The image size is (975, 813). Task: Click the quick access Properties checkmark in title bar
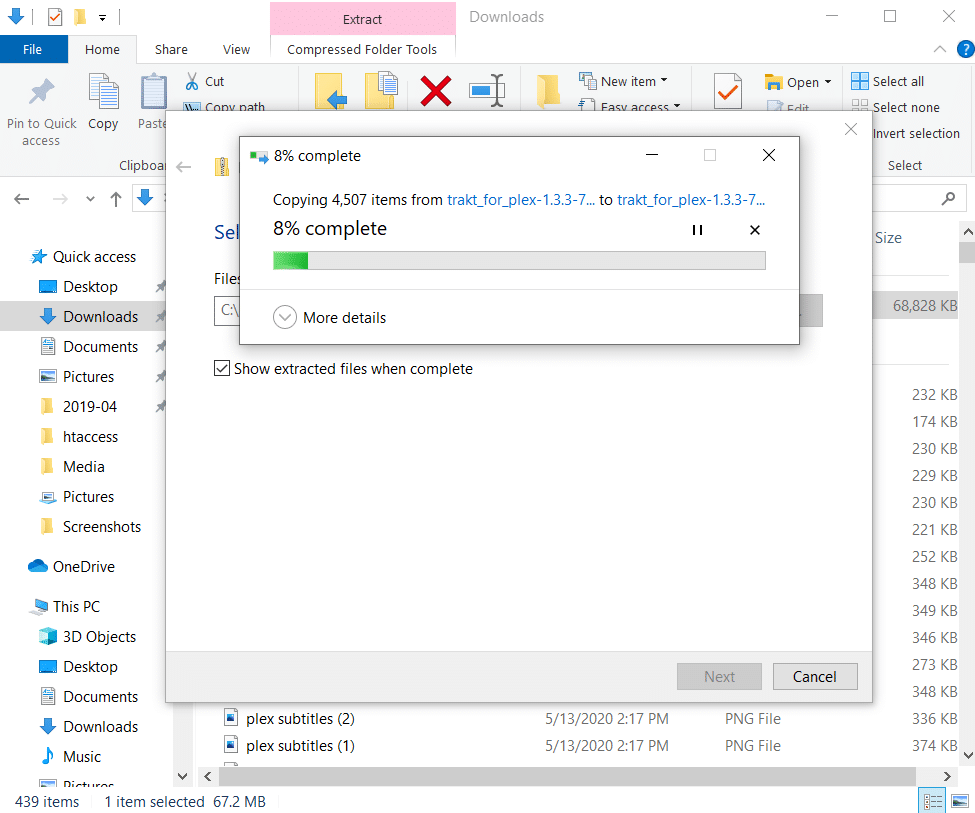click(x=55, y=17)
